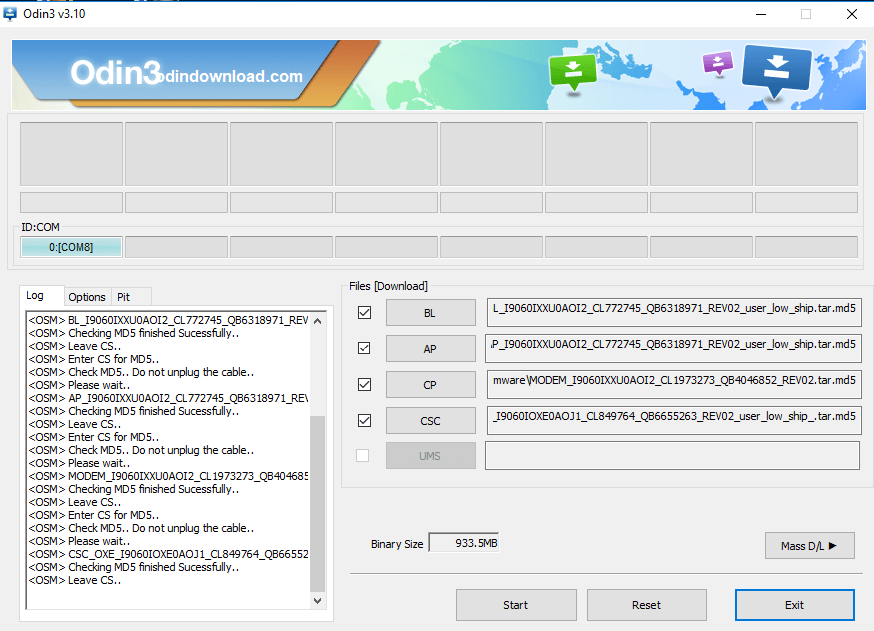This screenshot has height=631, width=874.
Task: Click the last log line 'Leave CS..'
Action: coord(75,580)
